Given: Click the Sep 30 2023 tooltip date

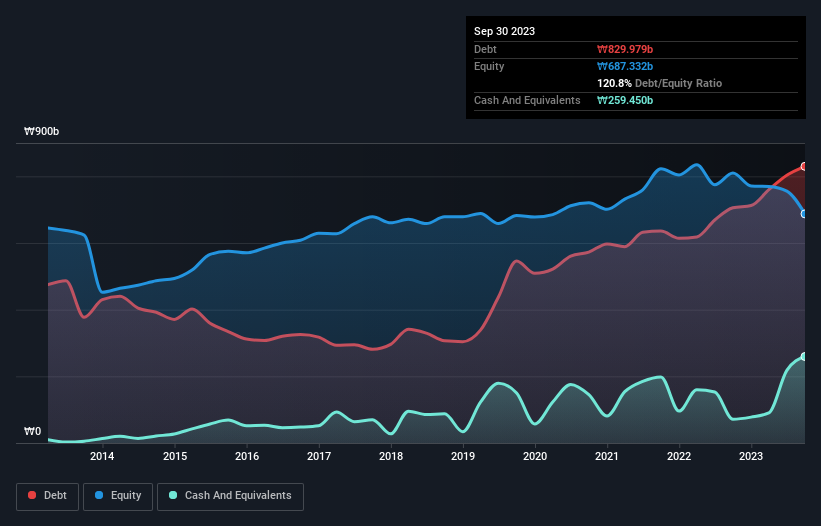Looking at the screenshot, I should coord(504,31).
